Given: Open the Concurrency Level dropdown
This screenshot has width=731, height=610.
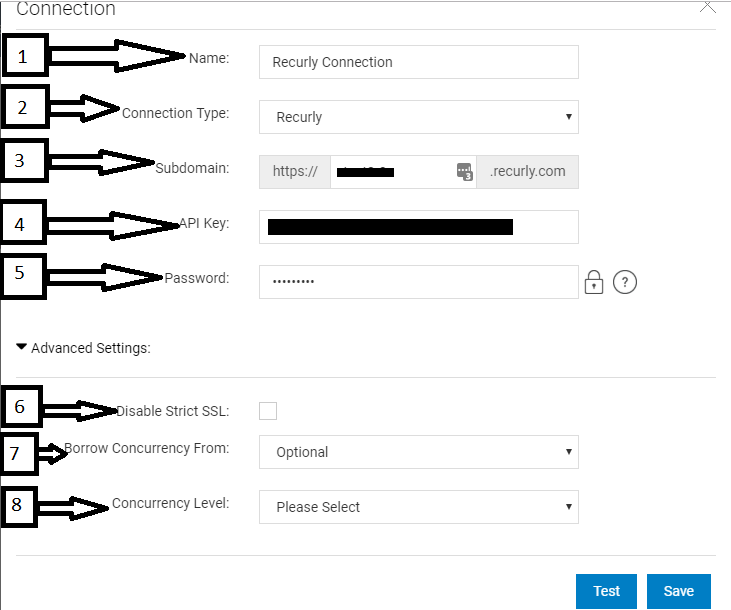Looking at the screenshot, I should [419, 507].
